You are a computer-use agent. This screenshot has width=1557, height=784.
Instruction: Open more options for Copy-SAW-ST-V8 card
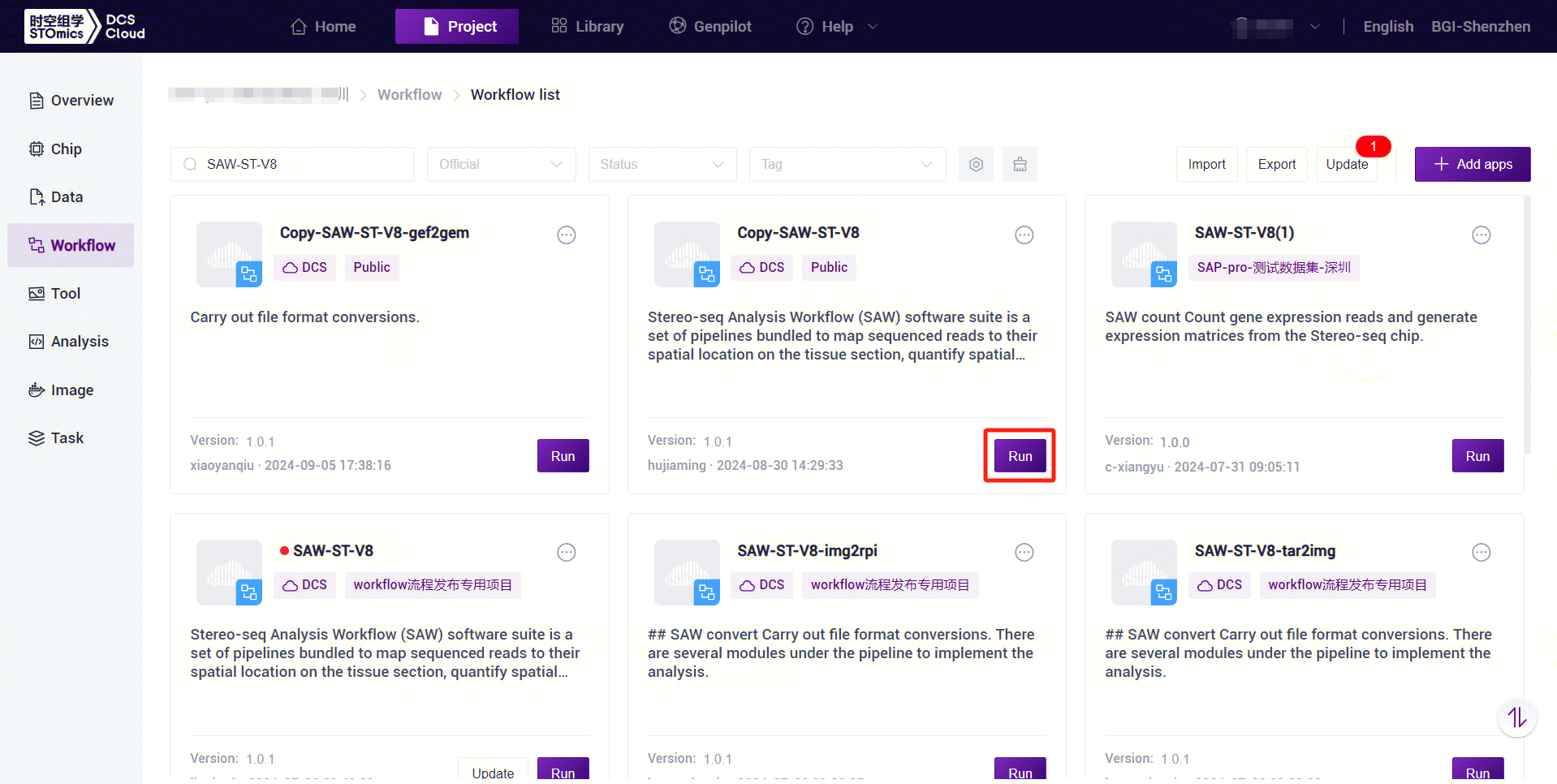pyautogui.click(x=1024, y=235)
